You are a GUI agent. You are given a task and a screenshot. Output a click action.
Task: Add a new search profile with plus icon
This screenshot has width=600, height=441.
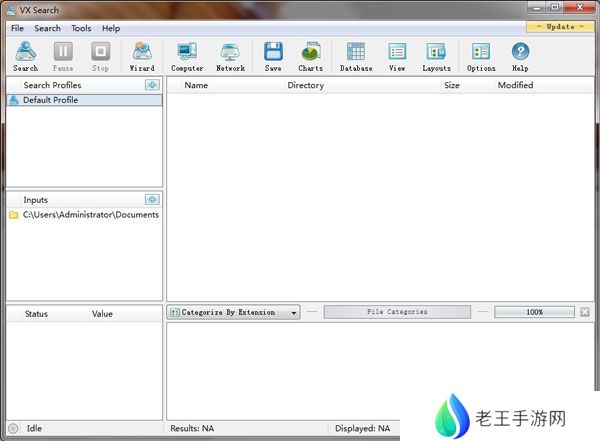(x=152, y=85)
